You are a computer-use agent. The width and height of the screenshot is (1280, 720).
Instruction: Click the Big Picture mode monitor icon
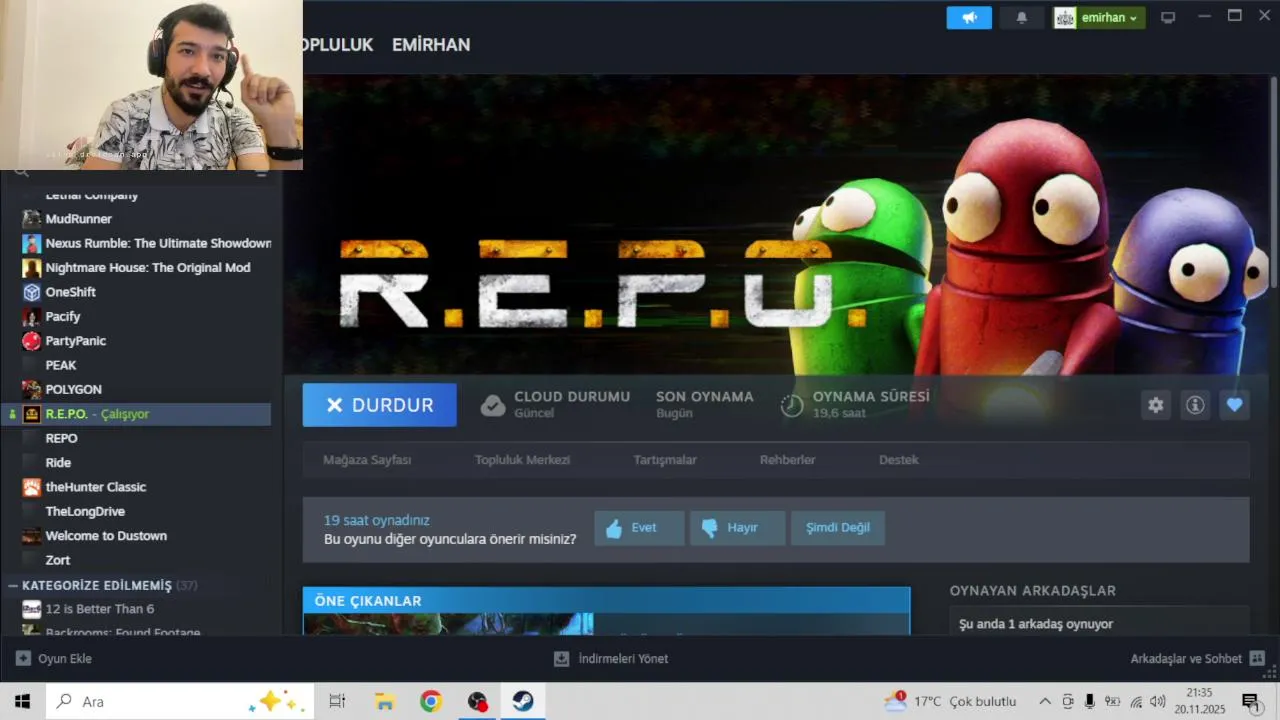tap(1168, 18)
